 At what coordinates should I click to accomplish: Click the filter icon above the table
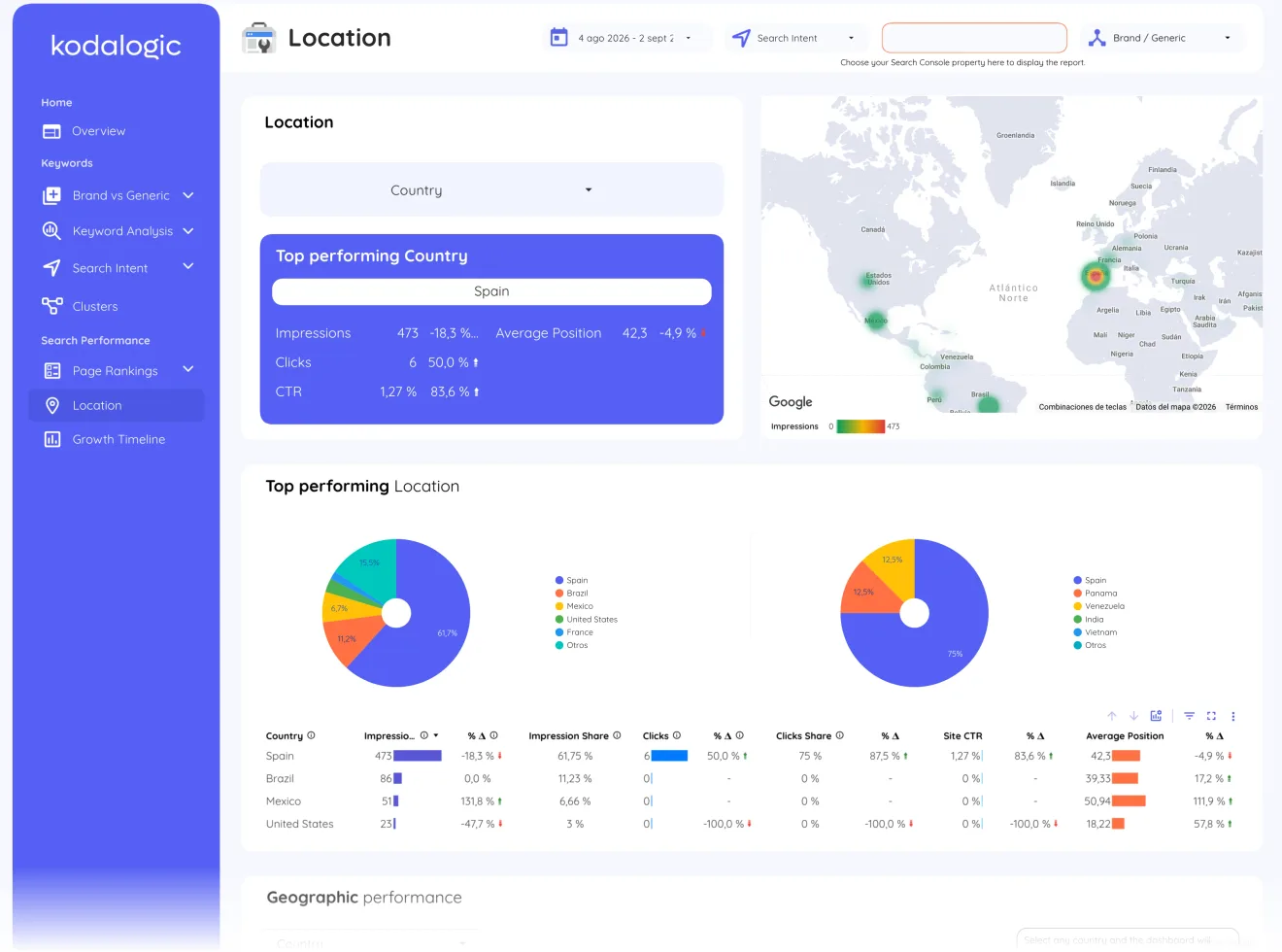click(x=1189, y=716)
